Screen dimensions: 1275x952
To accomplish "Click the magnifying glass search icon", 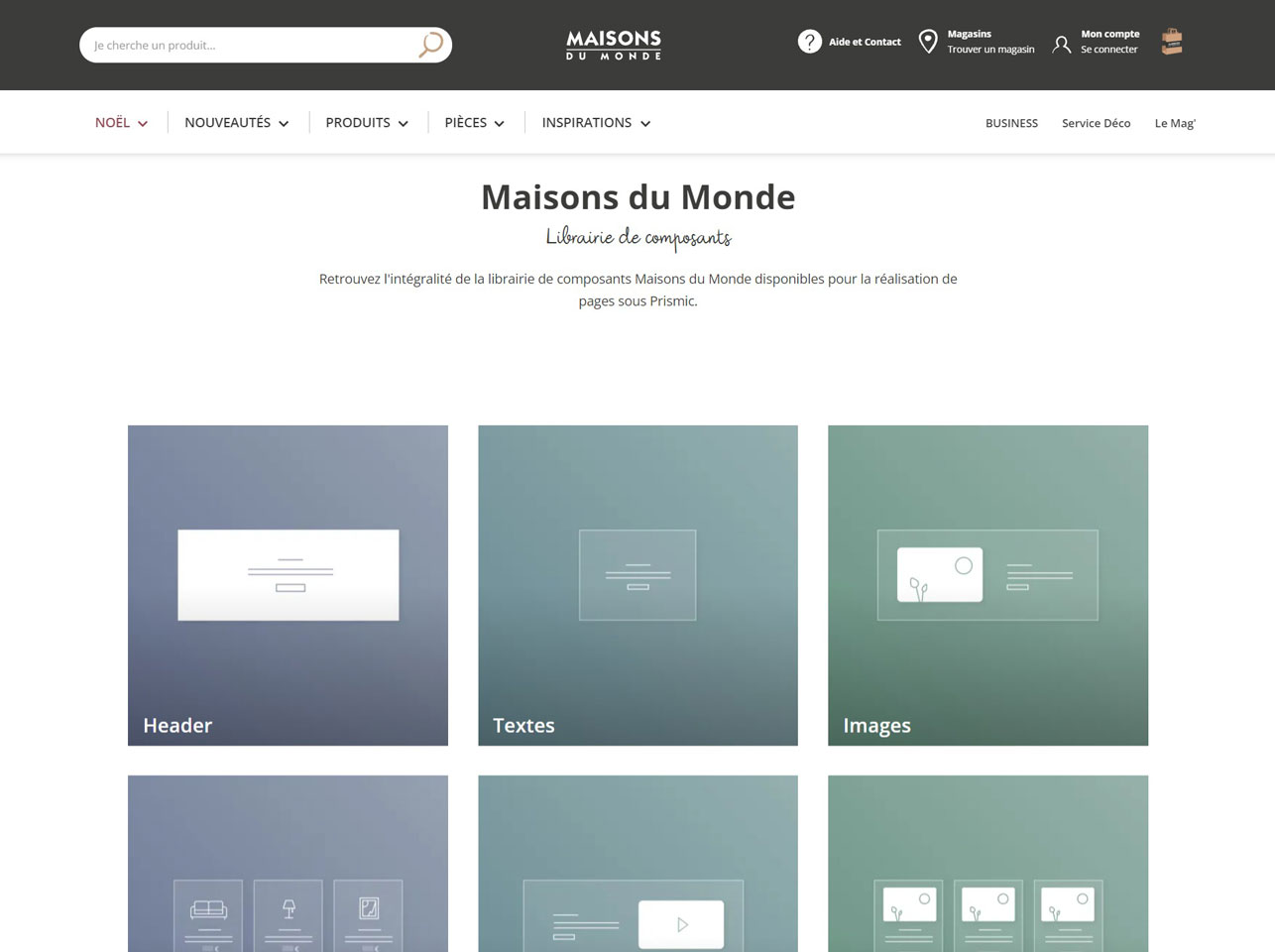I will click(x=430, y=45).
